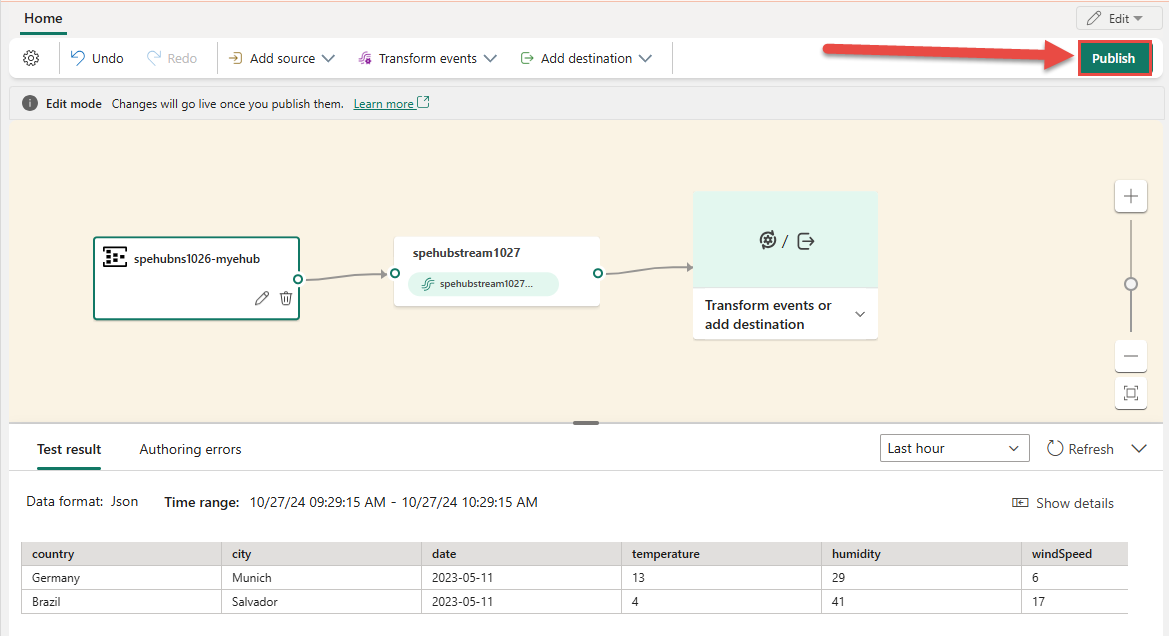This screenshot has width=1169, height=636.
Task: Zoom in with the plus button
Action: [x=1130, y=196]
